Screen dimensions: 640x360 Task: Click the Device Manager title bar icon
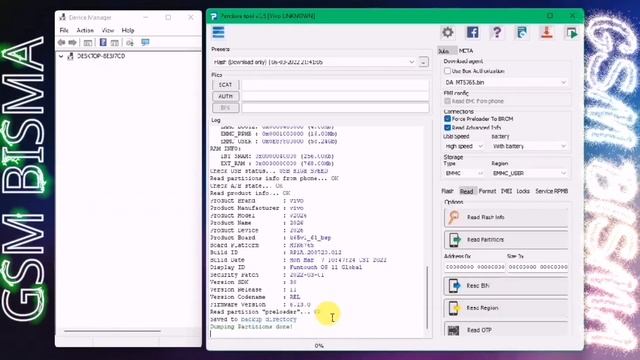[62, 17]
